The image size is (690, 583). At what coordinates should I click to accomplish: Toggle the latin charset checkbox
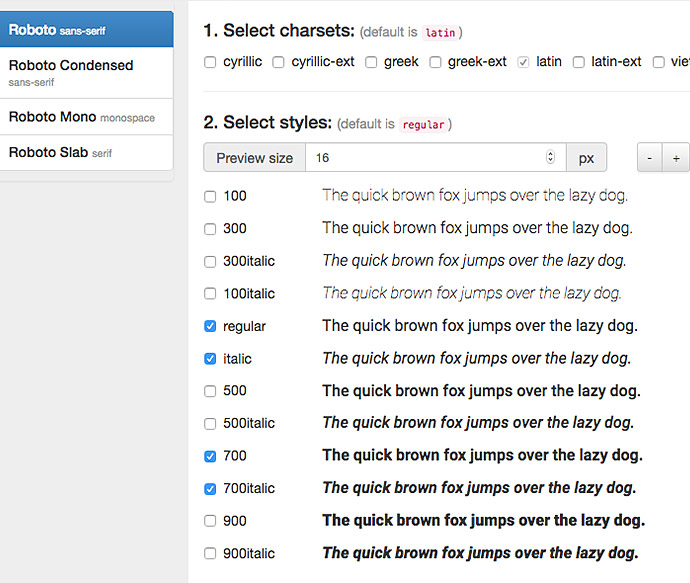[523, 62]
